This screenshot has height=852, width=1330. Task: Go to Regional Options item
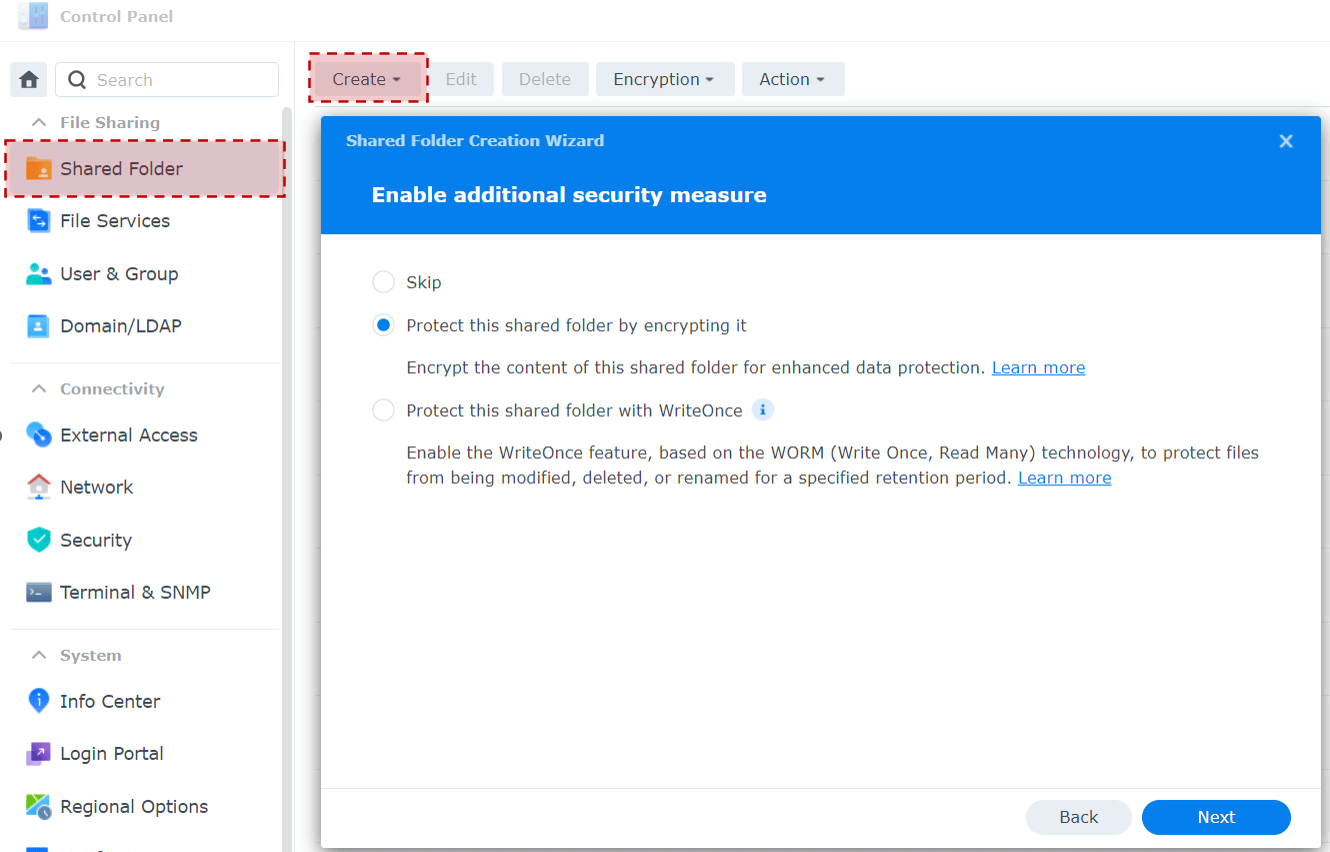tap(118, 807)
